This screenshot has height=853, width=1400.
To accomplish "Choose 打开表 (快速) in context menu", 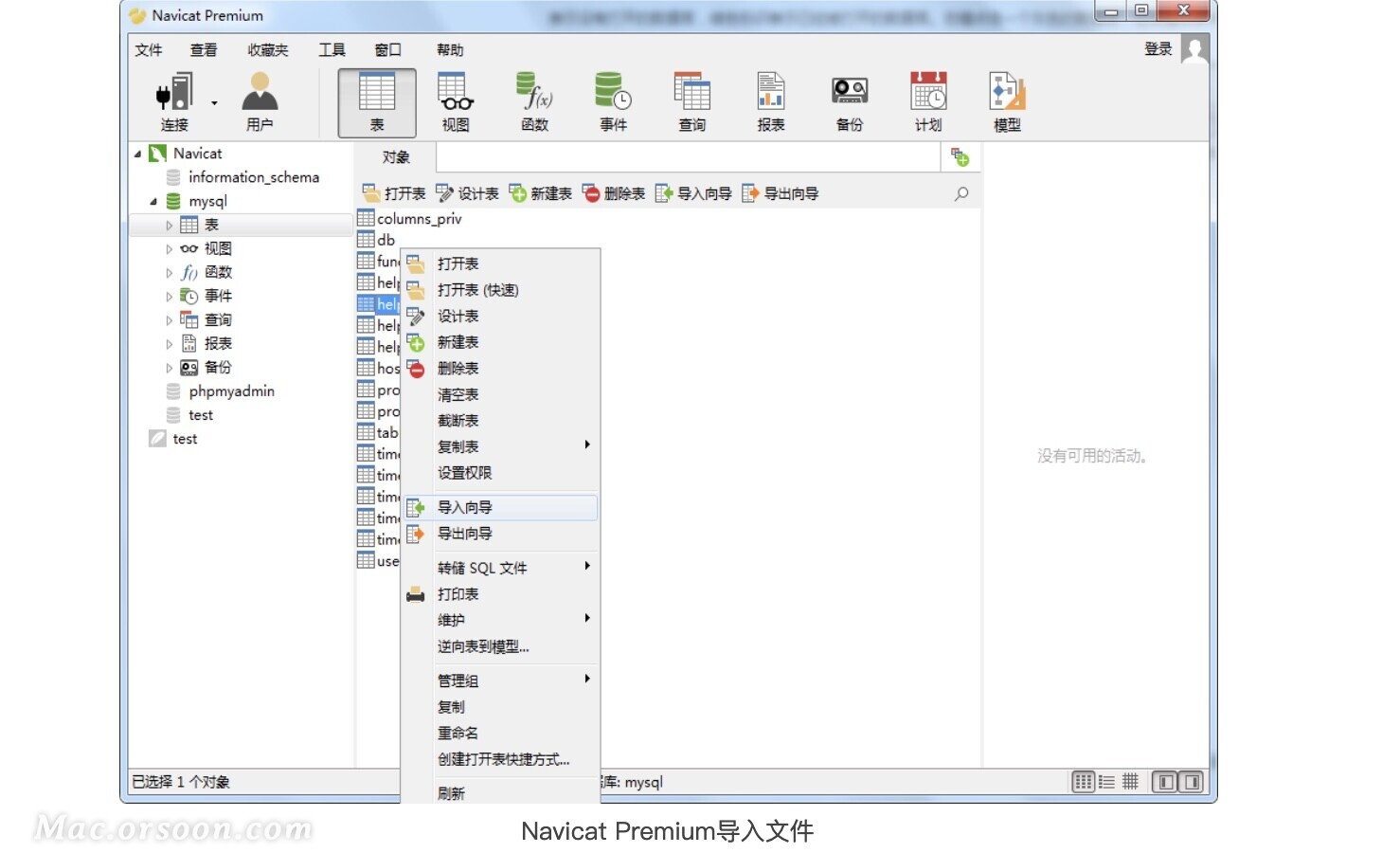I will click(x=501, y=290).
